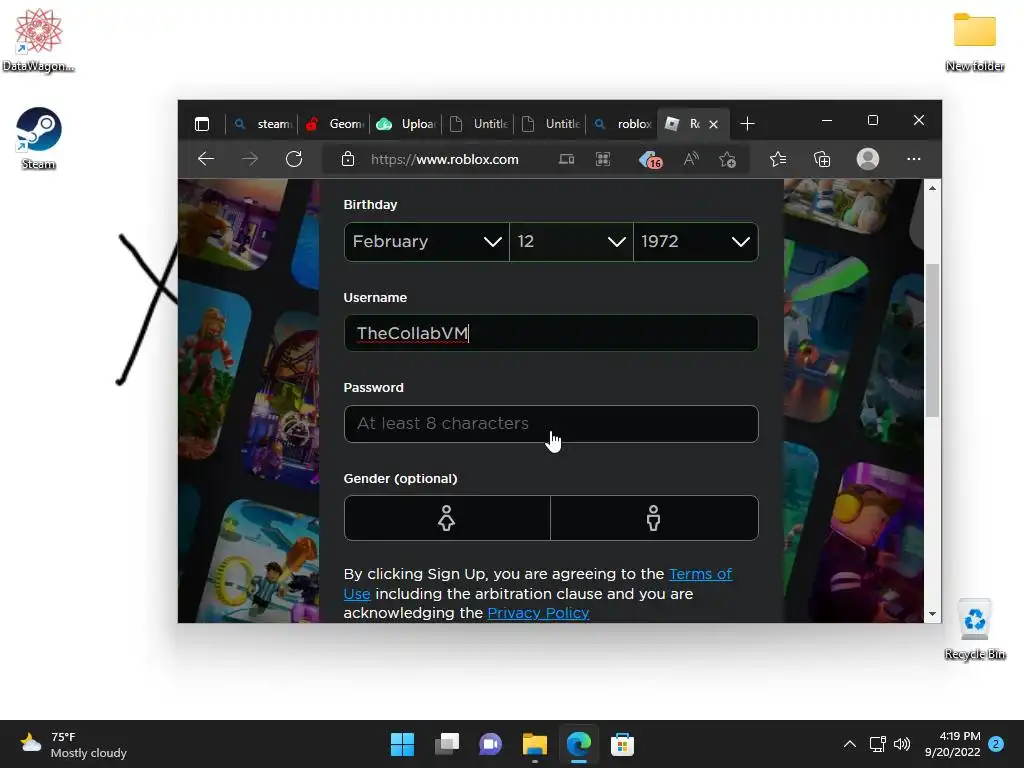1024x768 pixels.
Task: Open the Privacy Policy link
Action: coord(538,613)
